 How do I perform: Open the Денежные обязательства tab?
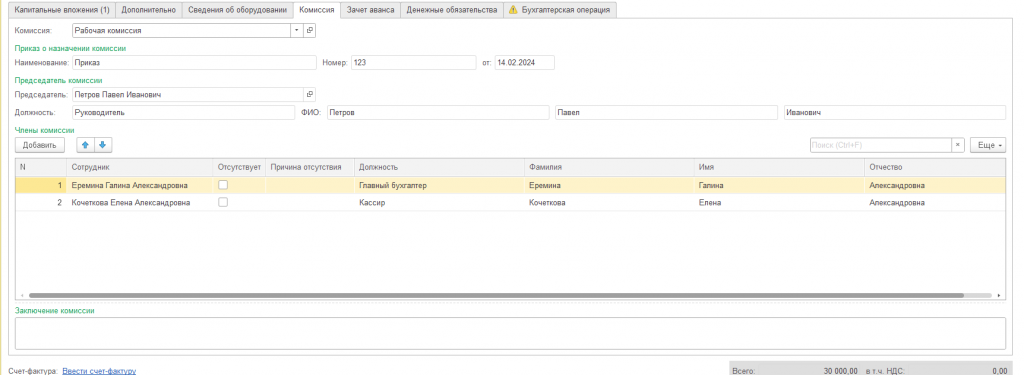451,10
